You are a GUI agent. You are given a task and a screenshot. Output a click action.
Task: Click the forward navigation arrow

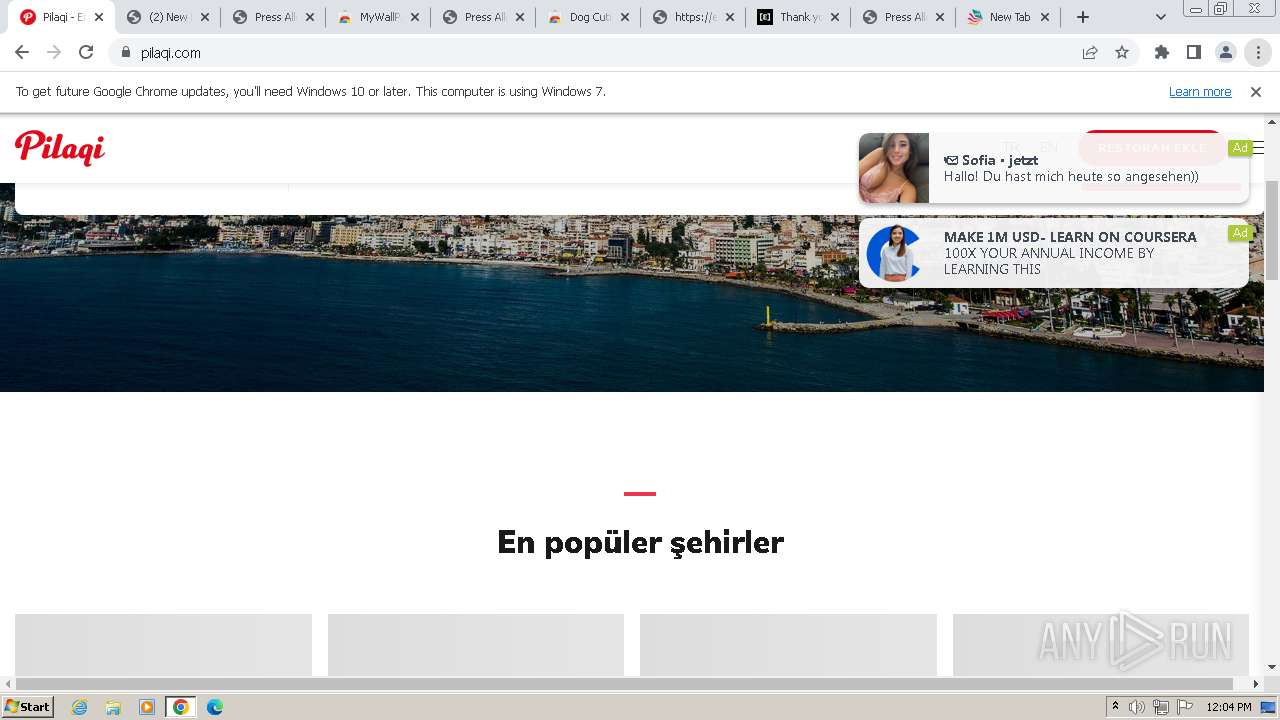(54, 53)
